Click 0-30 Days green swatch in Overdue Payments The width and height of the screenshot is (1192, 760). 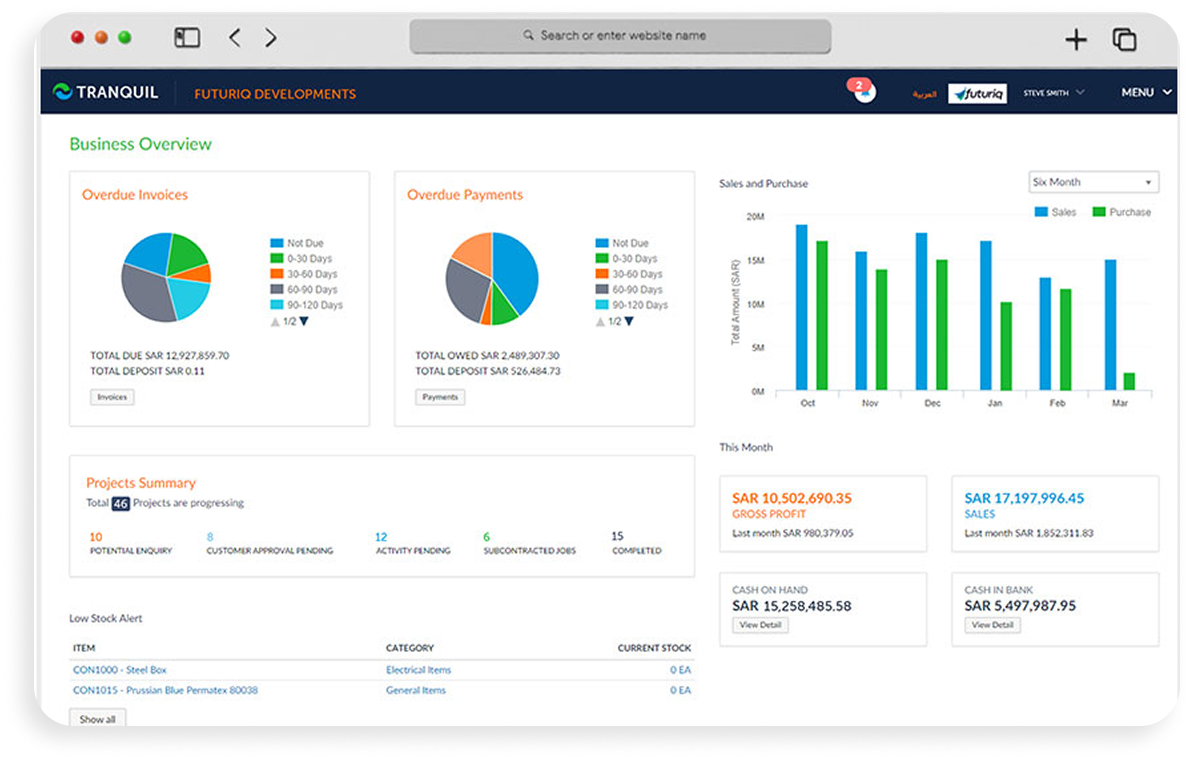pyautogui.click(x=602, y=259)
